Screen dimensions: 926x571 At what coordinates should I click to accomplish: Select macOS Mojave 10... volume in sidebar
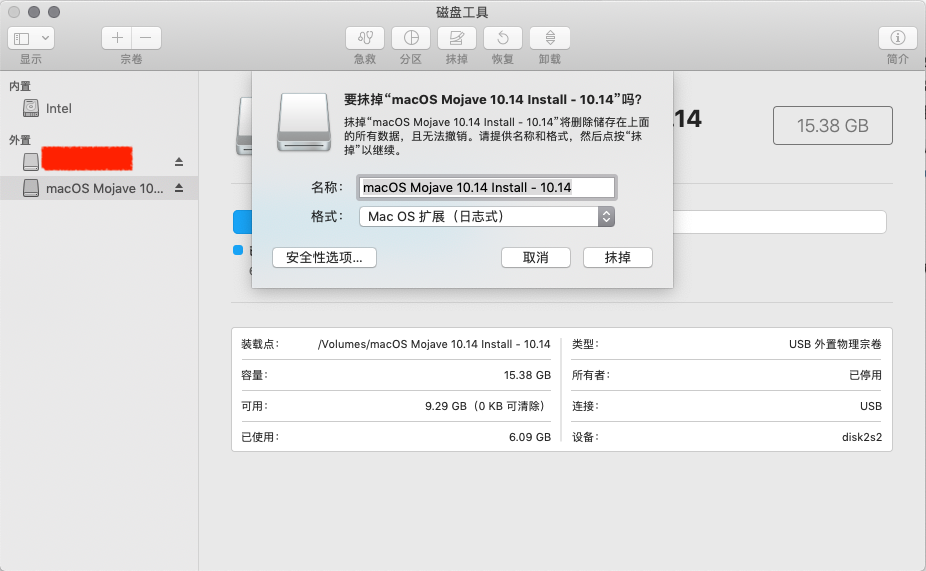coord(99,188)
